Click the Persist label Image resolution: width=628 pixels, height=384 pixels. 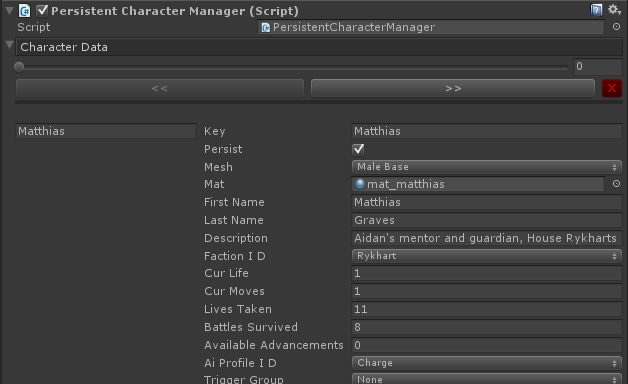[223, 149]
